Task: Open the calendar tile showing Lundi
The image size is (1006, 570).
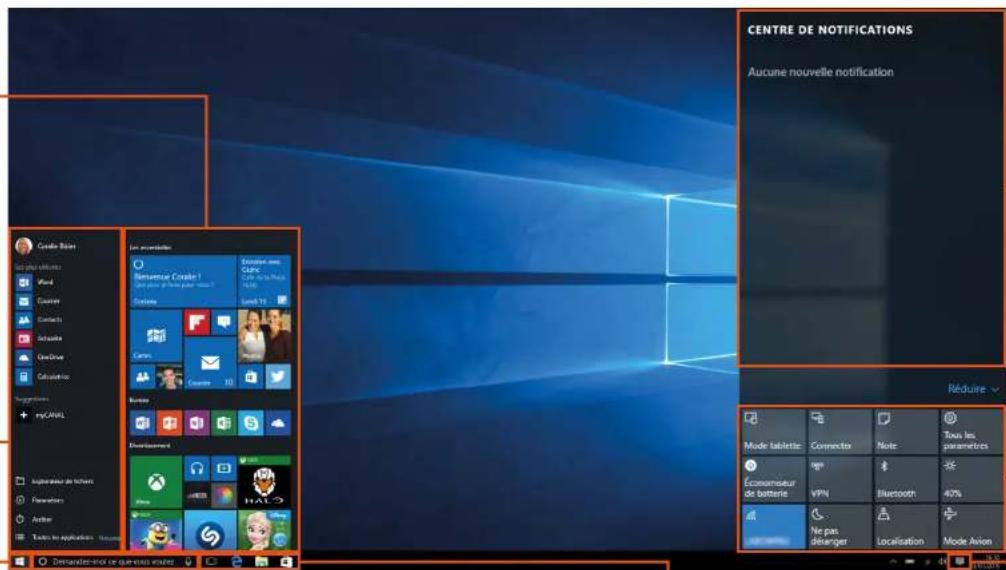Action: tap(264, 281)
